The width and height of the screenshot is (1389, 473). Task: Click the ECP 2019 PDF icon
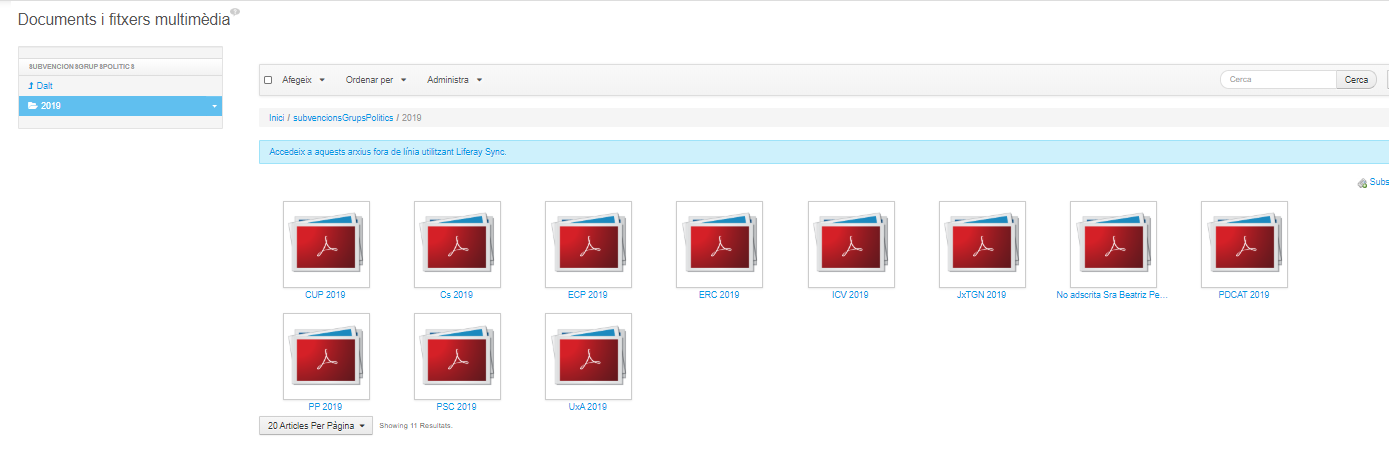tap(588, 245)
